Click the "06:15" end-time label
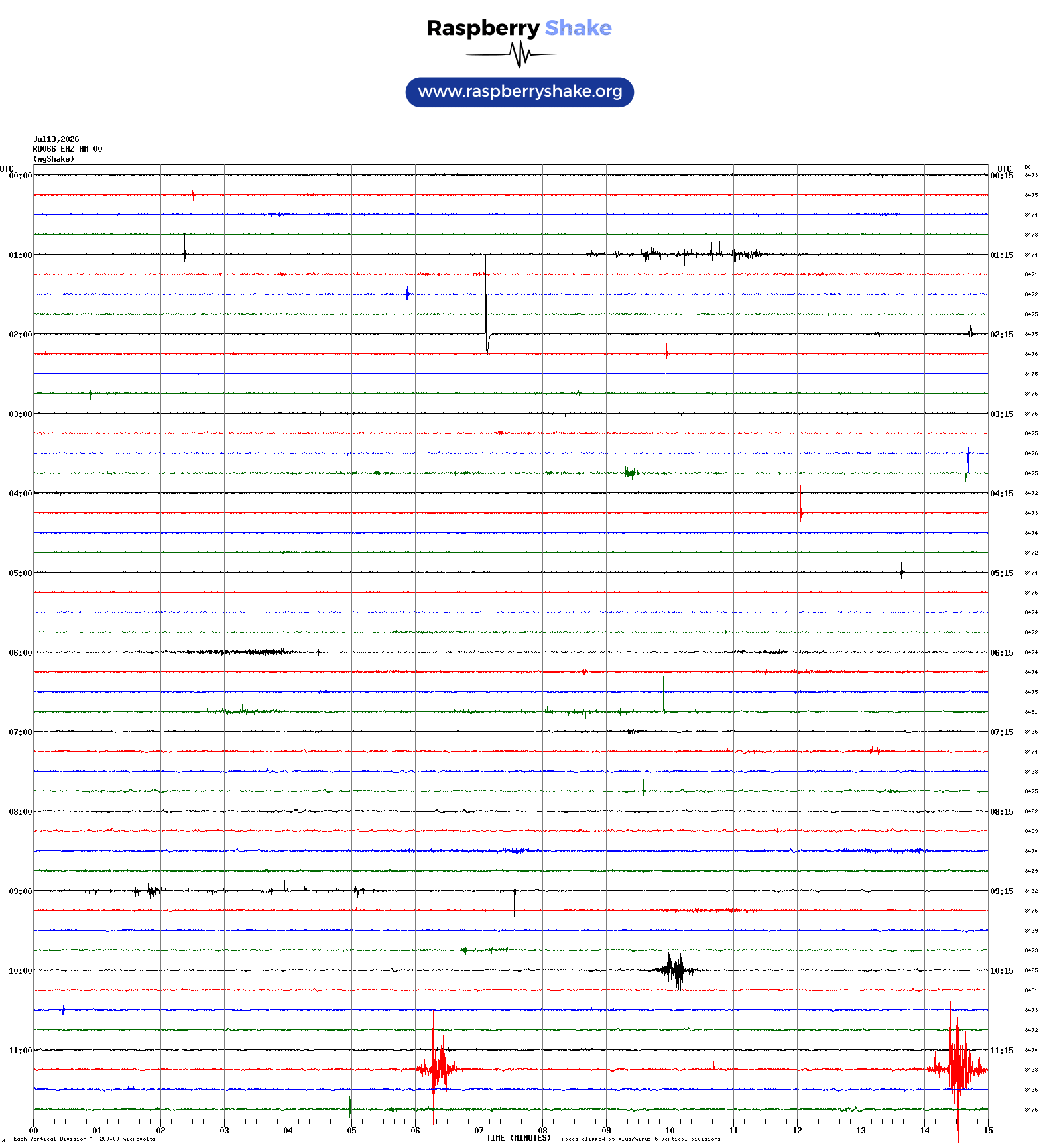Image resolution: width=1041 pixels, height=1148 pixels. point(1002,653)
